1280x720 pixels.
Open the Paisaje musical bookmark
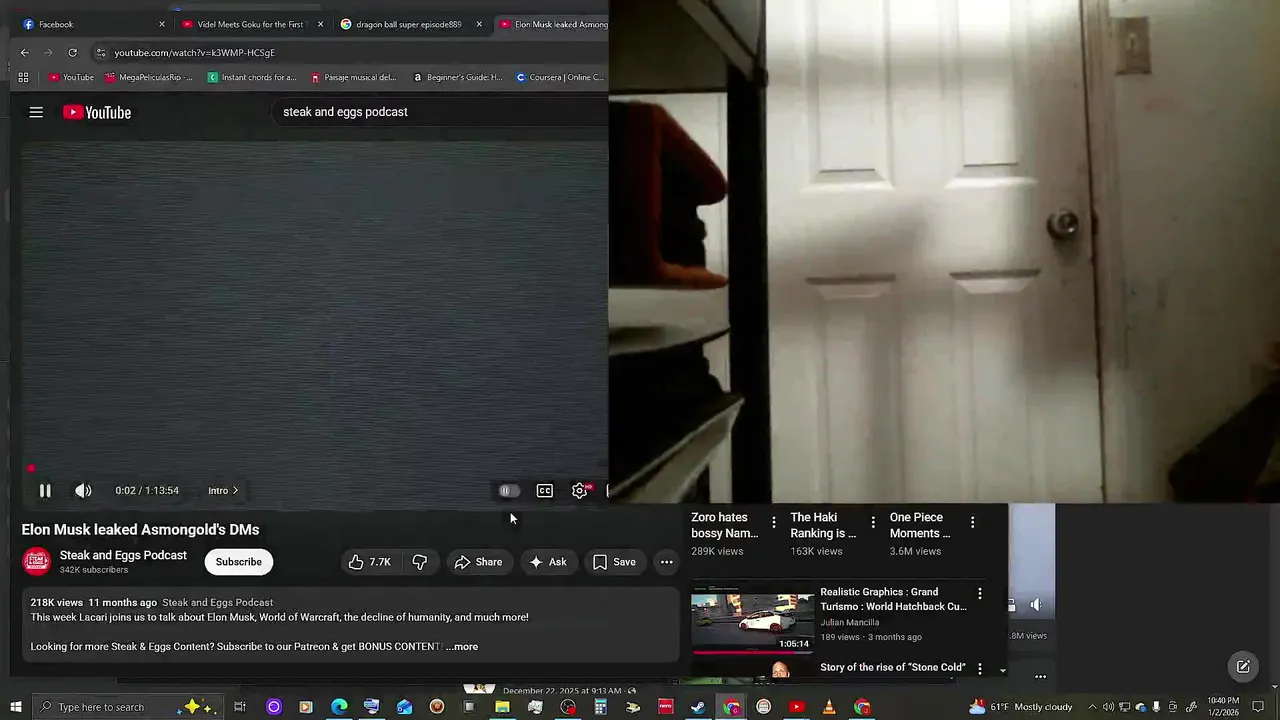pyautogui.click(x=353, y=77)
